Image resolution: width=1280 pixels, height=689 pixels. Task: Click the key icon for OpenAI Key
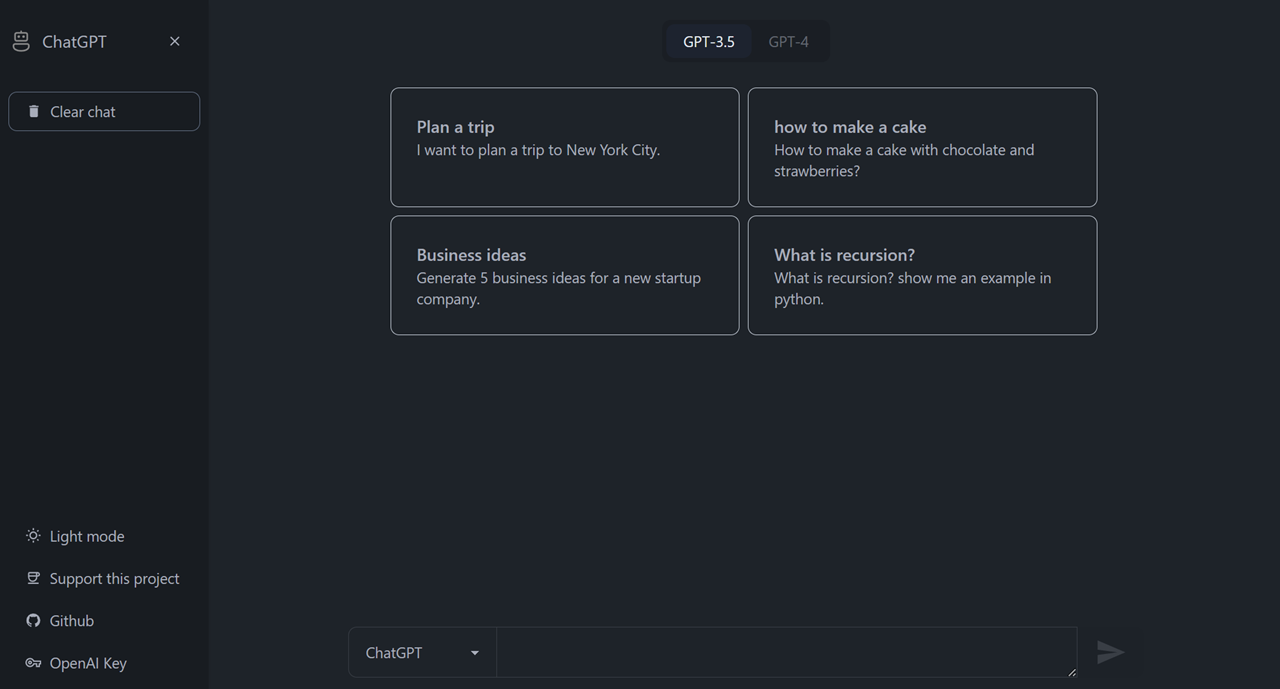point(33,663)
